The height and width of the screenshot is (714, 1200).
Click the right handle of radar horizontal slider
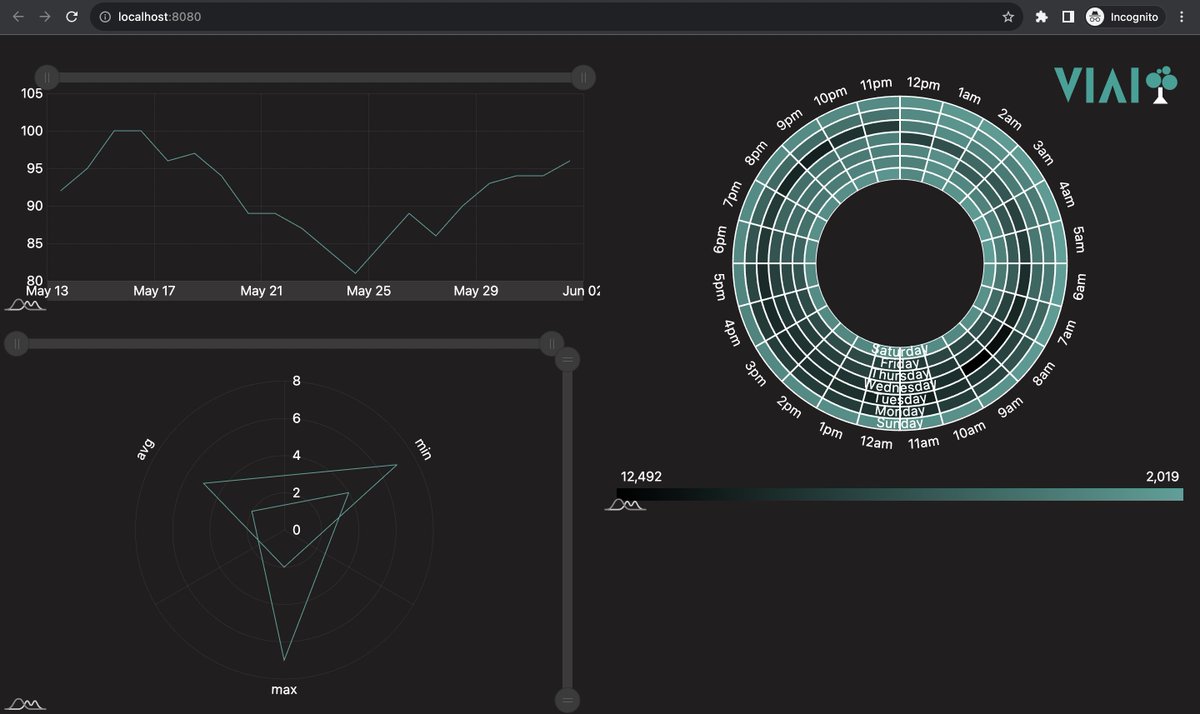(551, 344)
